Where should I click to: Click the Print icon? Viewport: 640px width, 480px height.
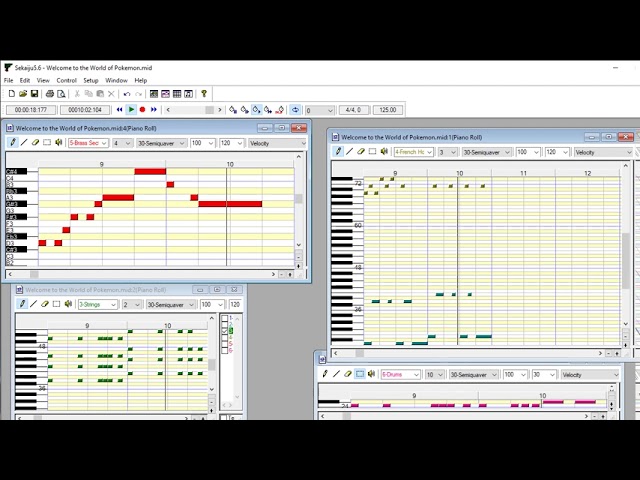coord(49,94)
